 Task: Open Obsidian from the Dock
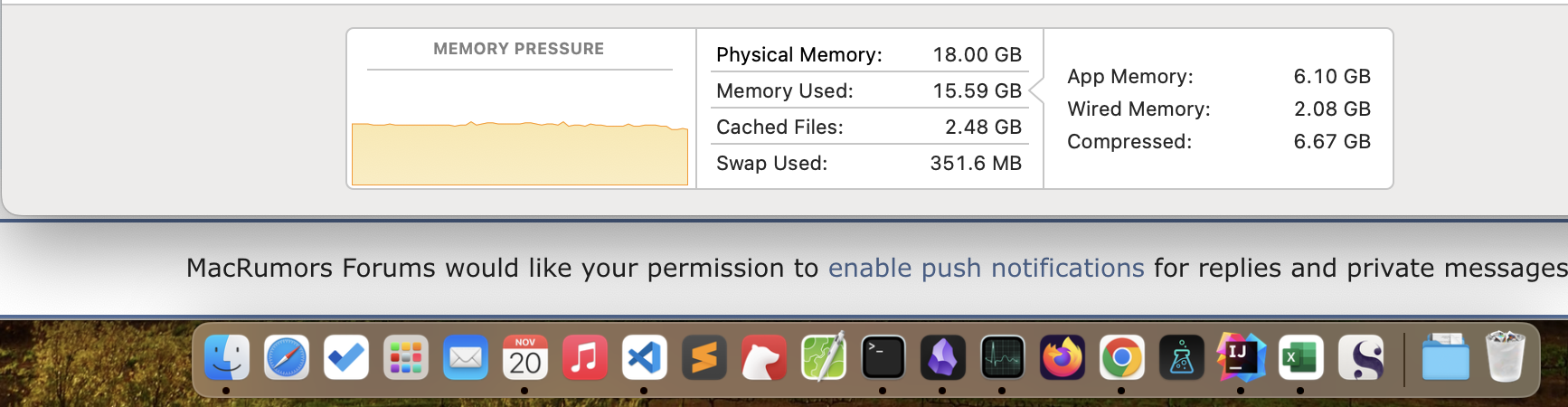(x=942, y=358)
